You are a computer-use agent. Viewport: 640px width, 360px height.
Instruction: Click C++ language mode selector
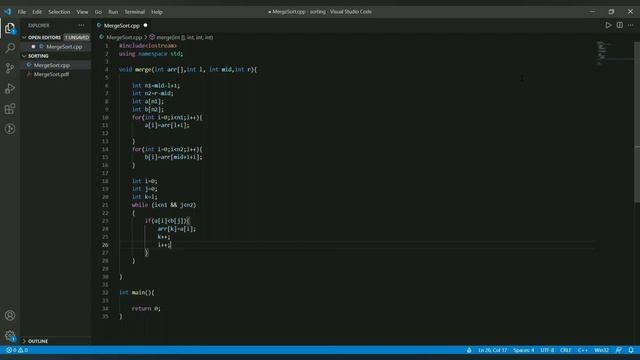pos(582,350)
